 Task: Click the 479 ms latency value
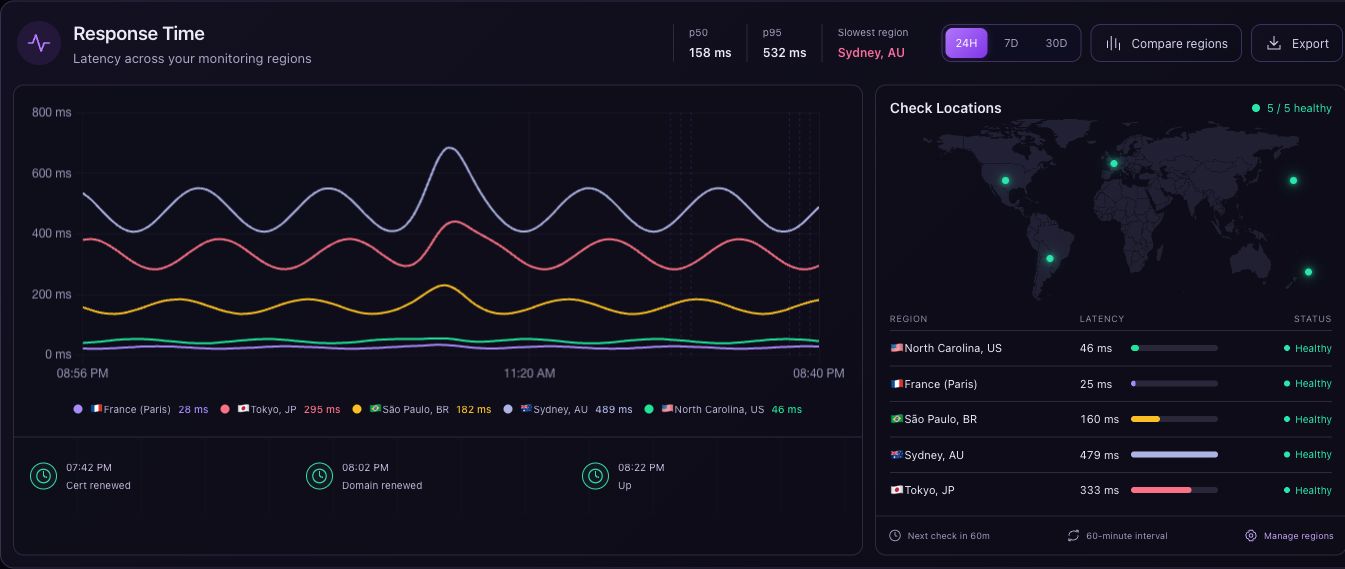pos(1099,455)
